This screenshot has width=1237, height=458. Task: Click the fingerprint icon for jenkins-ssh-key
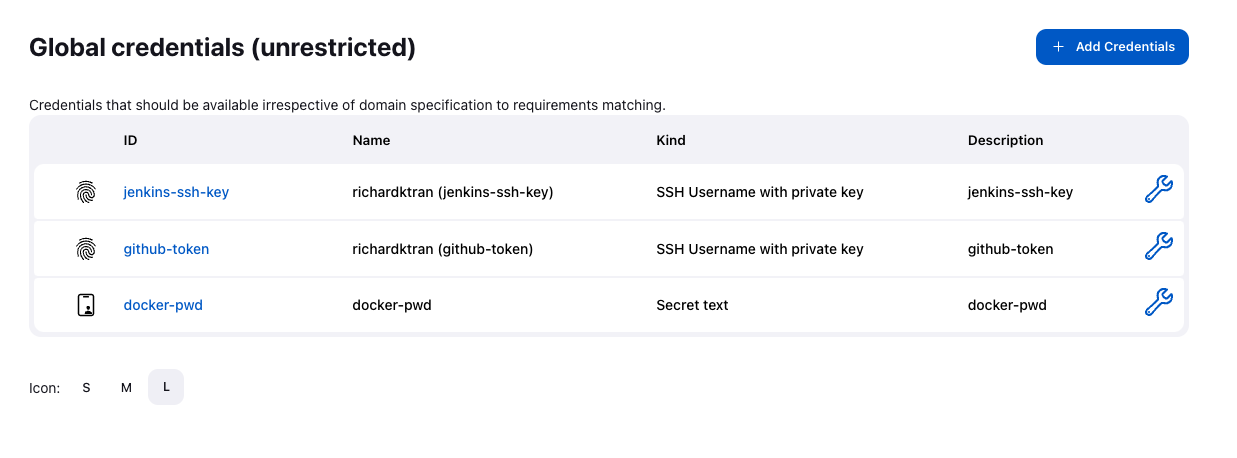tap(86, 192)
